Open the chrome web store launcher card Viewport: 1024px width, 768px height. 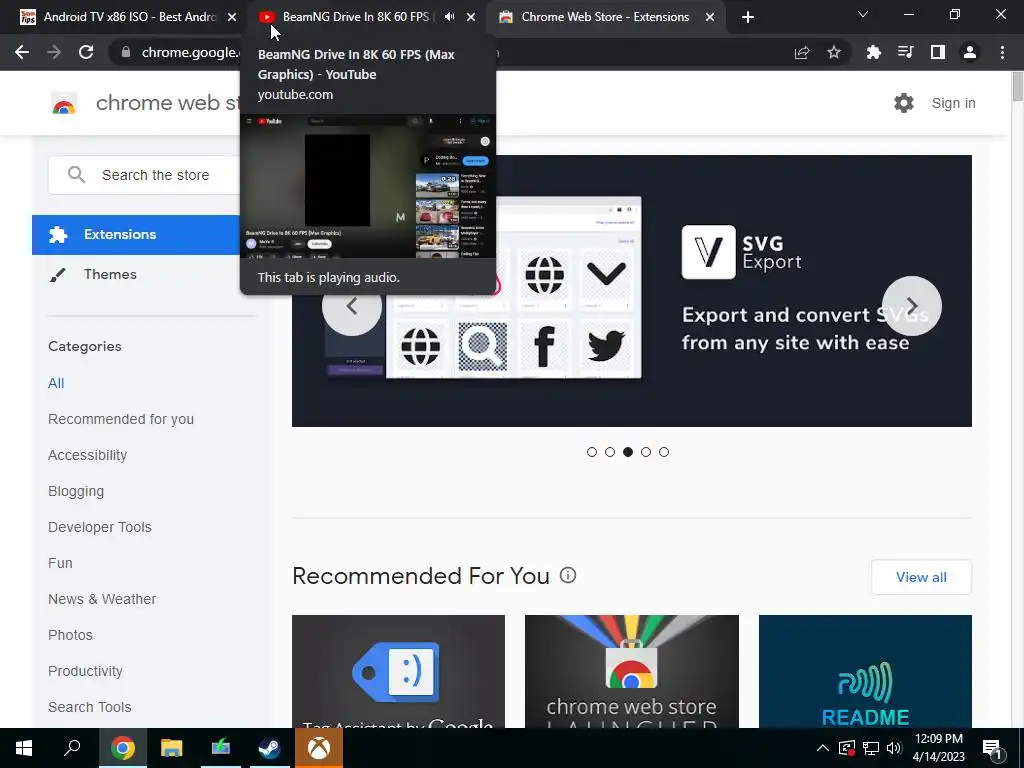[x=632, y=671]
